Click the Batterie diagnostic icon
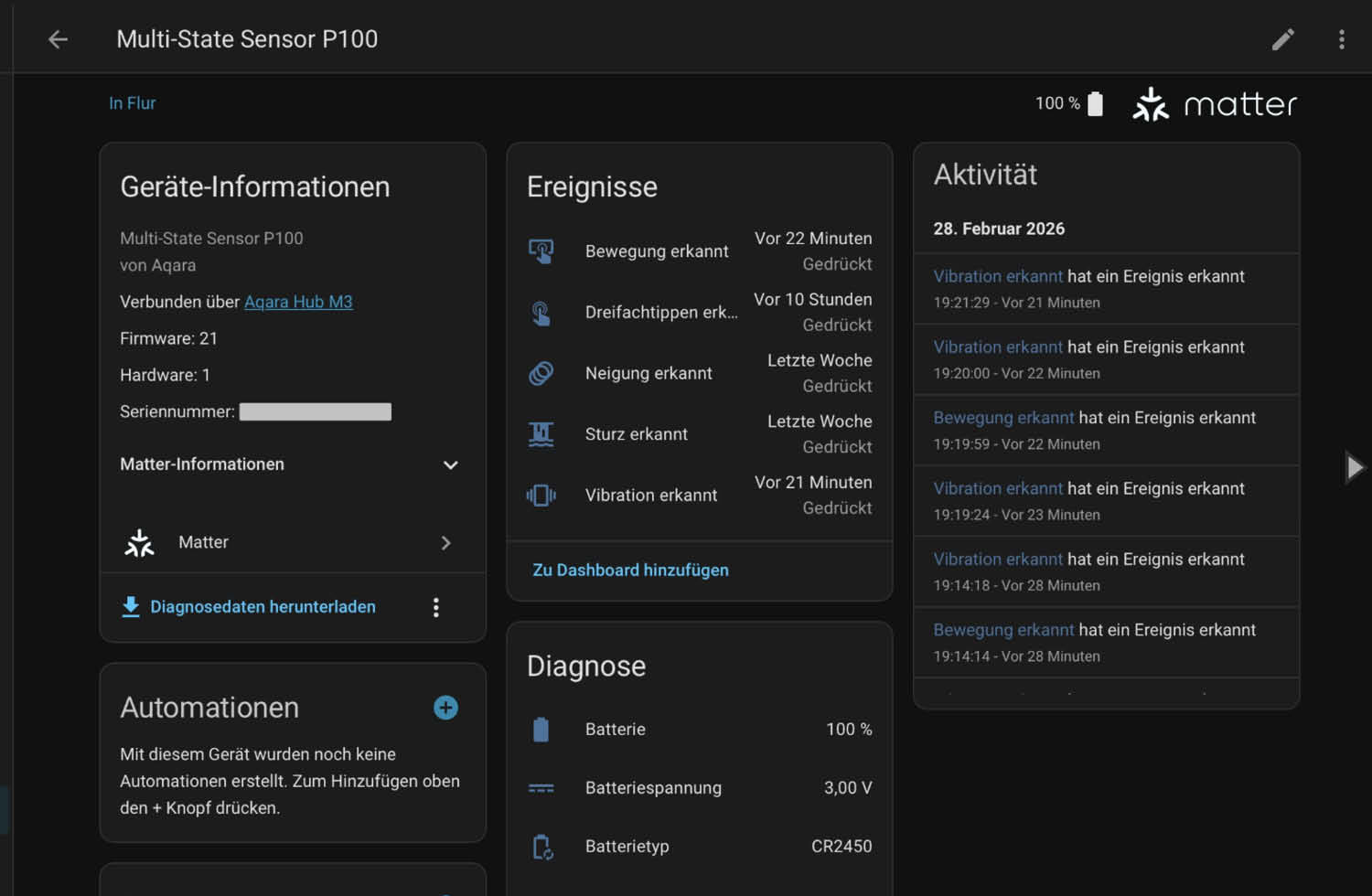The width and height of the screenshot is (1372, 896). point(541,730)
